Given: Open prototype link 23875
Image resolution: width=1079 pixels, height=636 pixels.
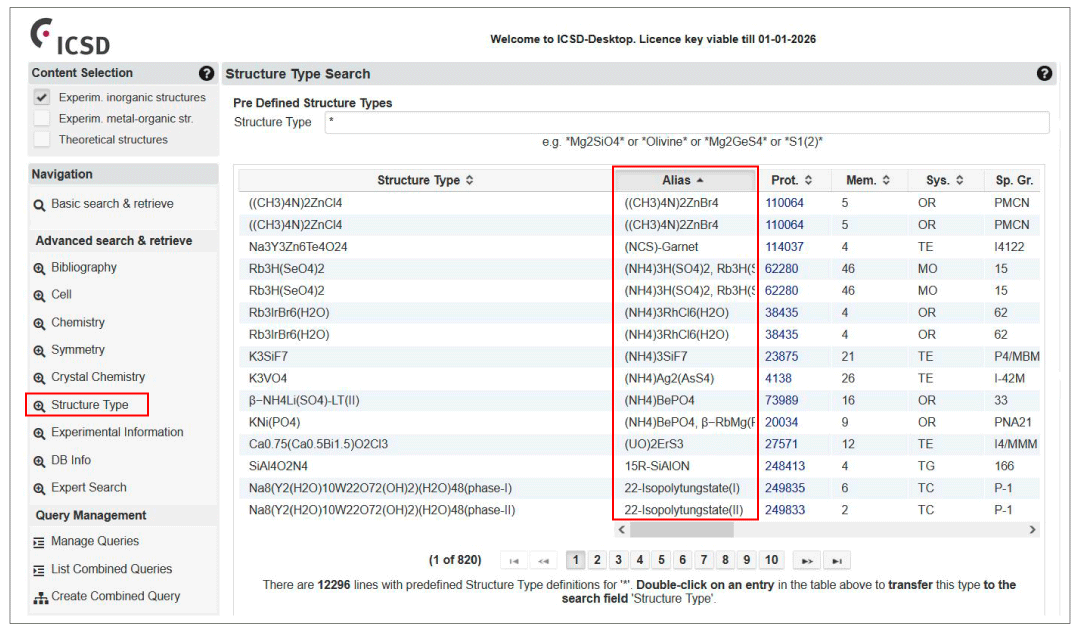Looking at the screenshot, I should 782,357.
